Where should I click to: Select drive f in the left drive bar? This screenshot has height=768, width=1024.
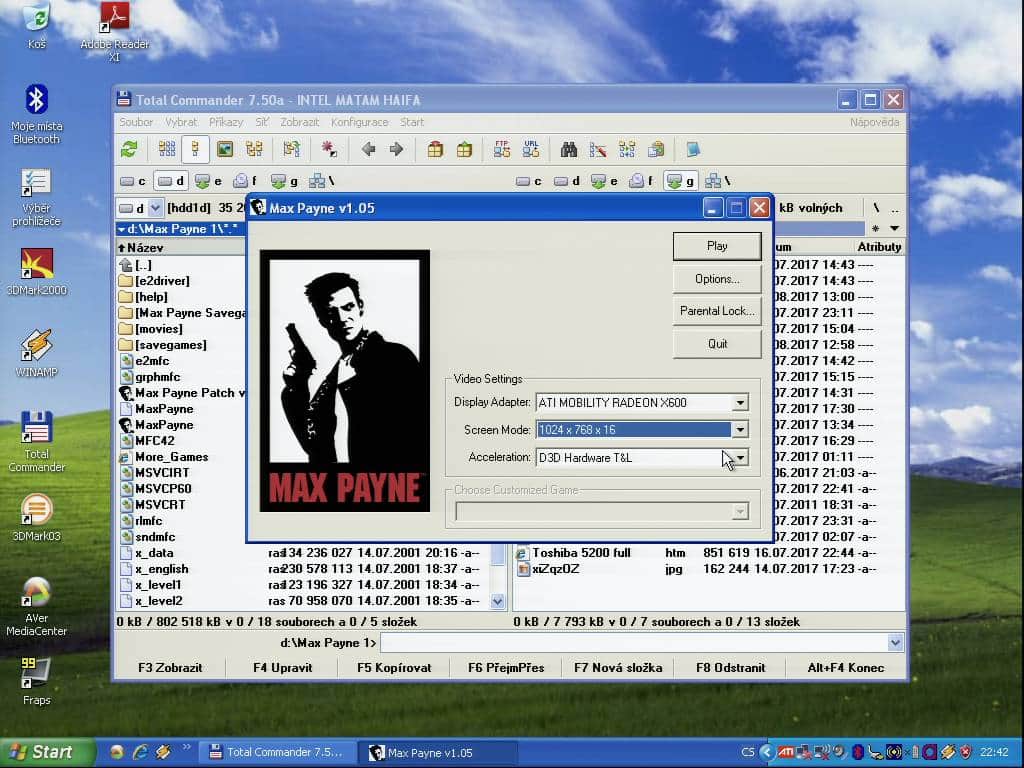tap(246, 181)
